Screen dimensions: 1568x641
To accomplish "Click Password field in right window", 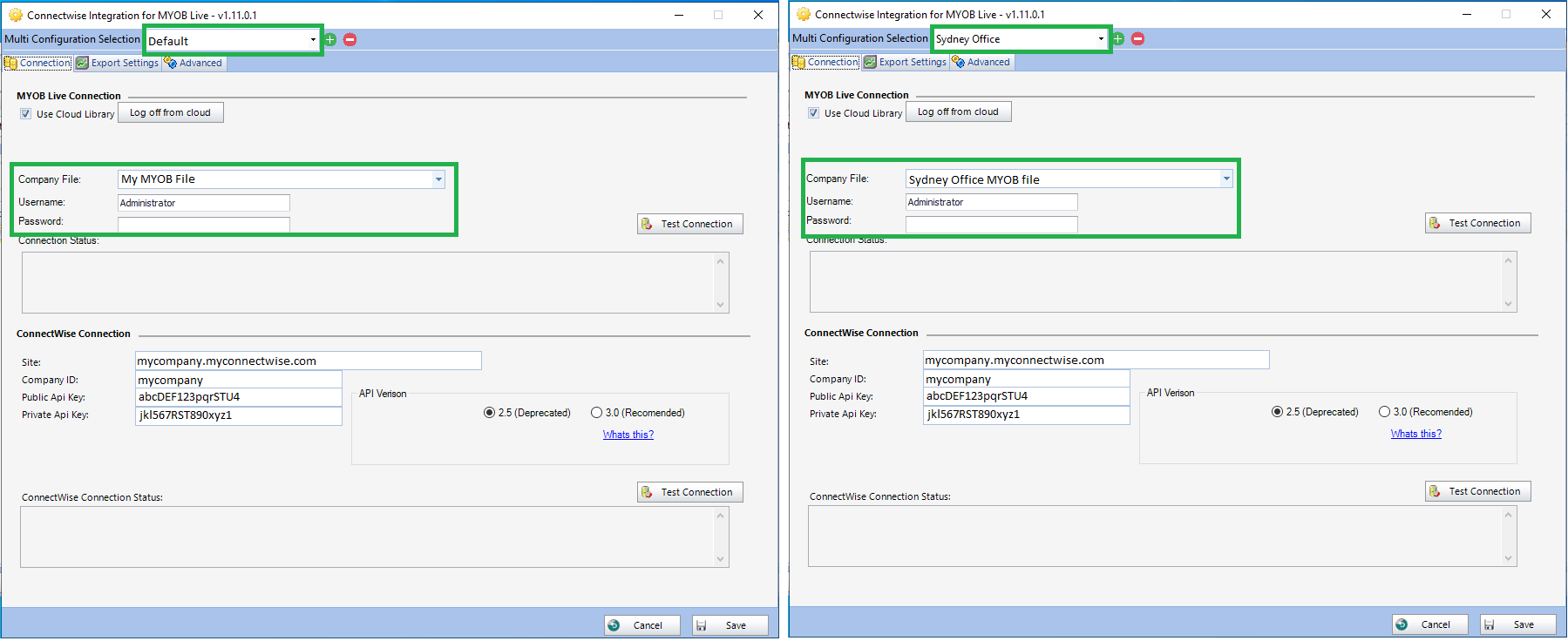I will pyautogui.click(x=992, y=224).
